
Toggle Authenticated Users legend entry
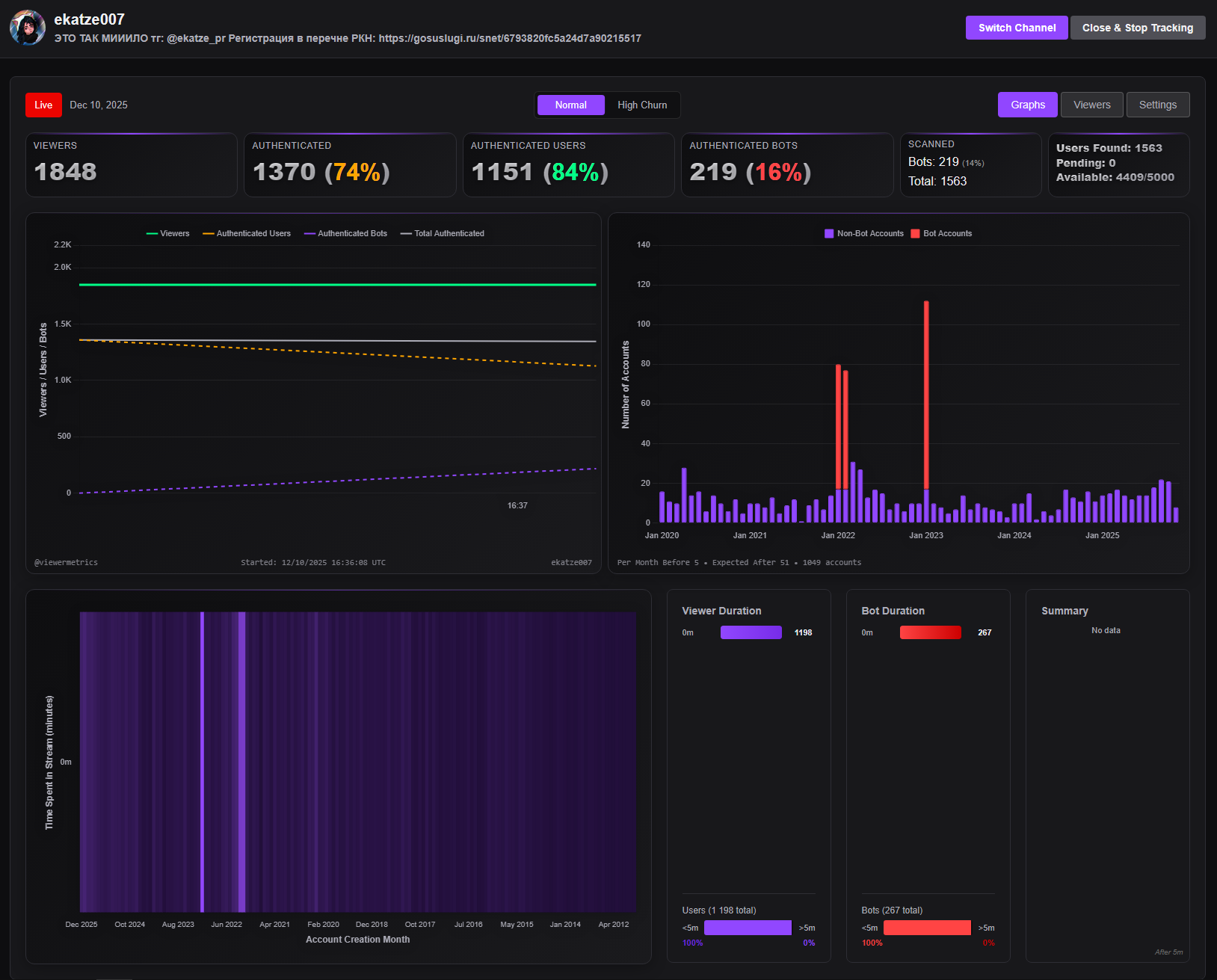point(247,233)
